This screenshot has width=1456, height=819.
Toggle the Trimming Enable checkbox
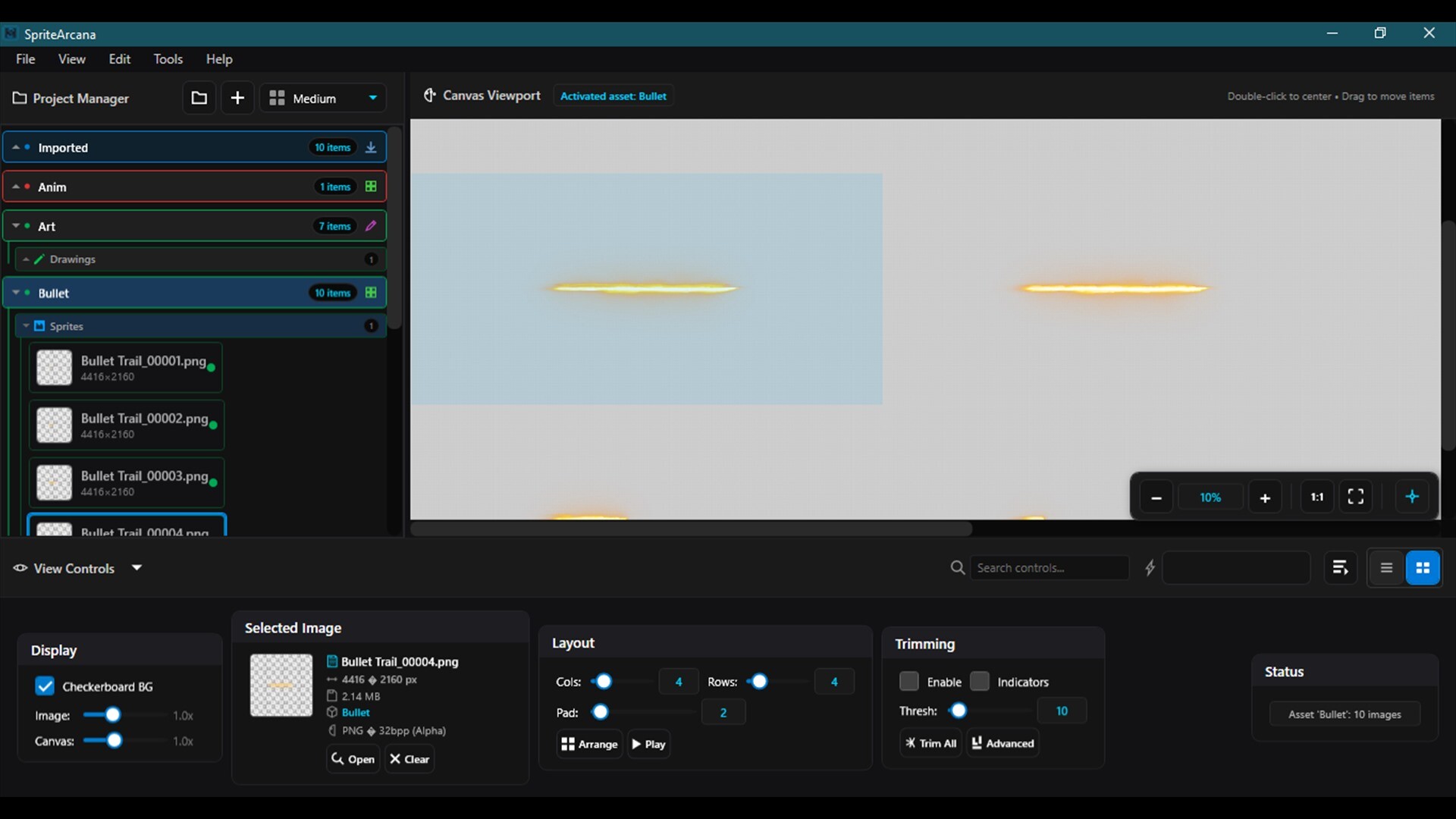pos(909,681)
